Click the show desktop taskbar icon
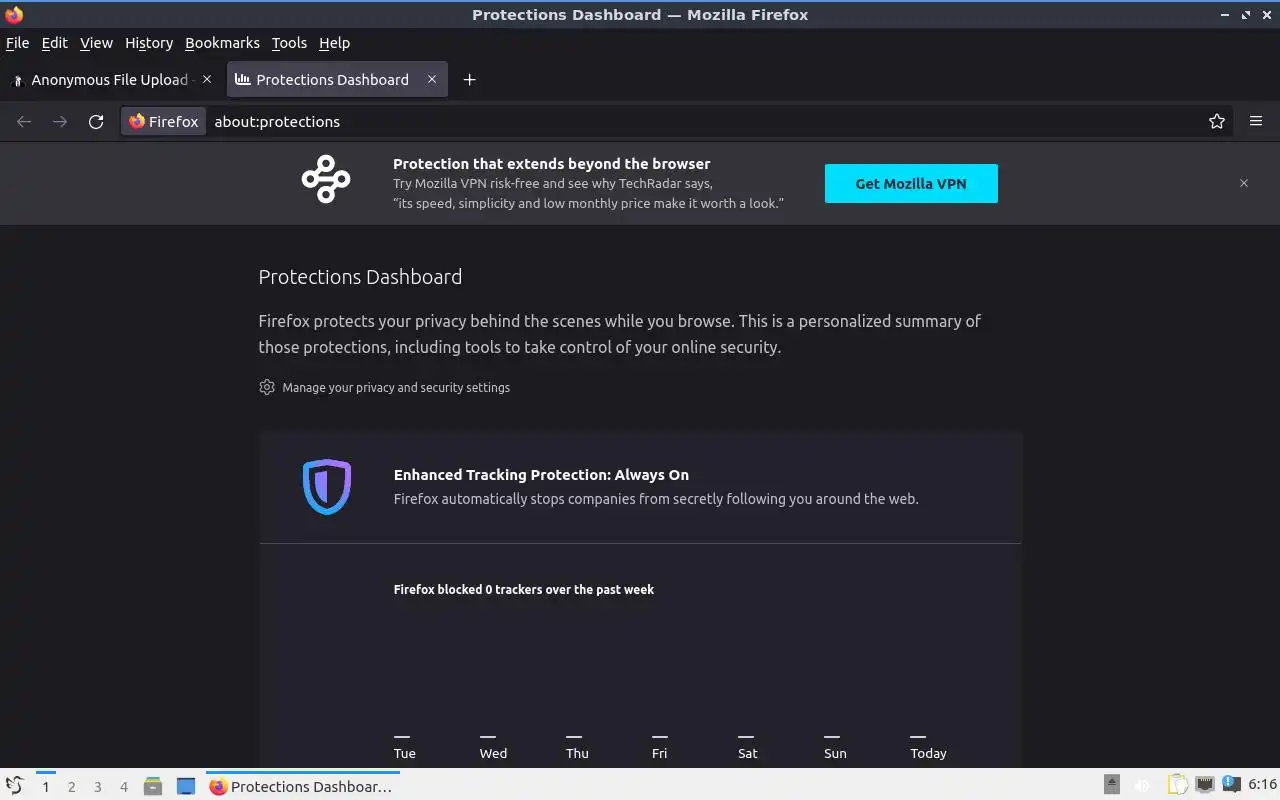This screenshot has height=800, width=1280. [186, 786]
